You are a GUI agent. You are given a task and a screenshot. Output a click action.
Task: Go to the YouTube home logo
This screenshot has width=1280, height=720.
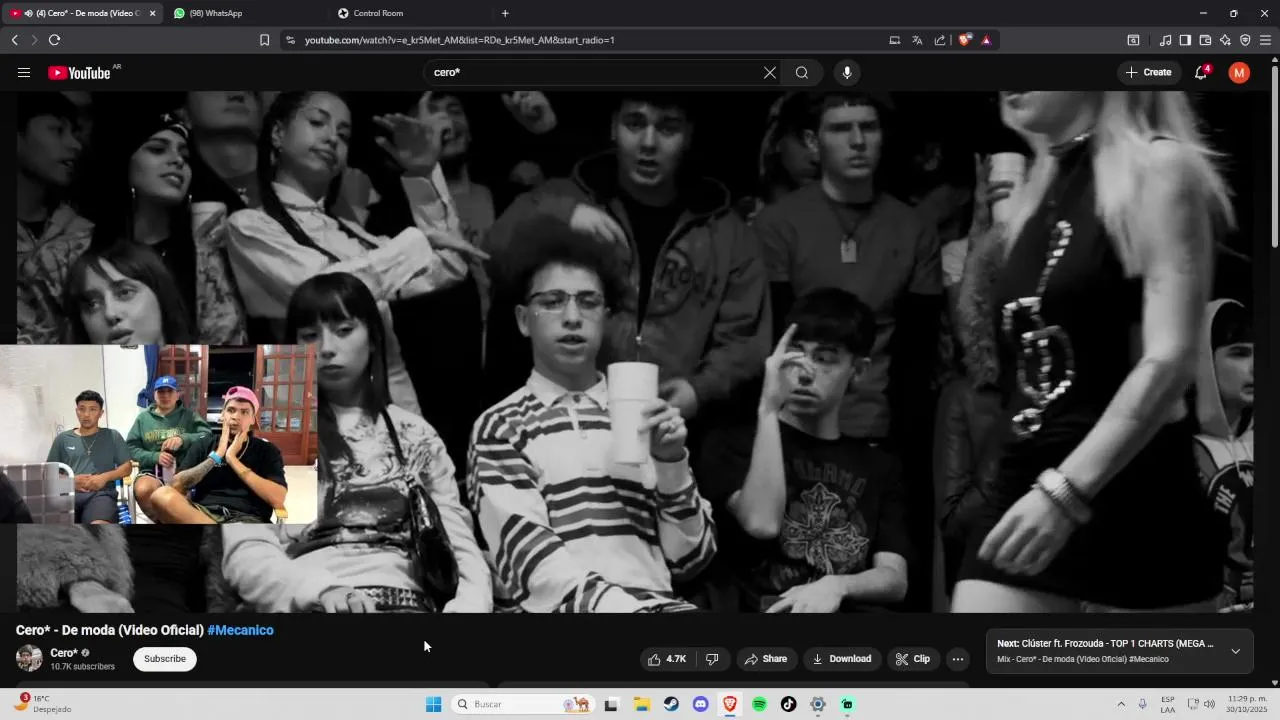click(x=79, y=73)
